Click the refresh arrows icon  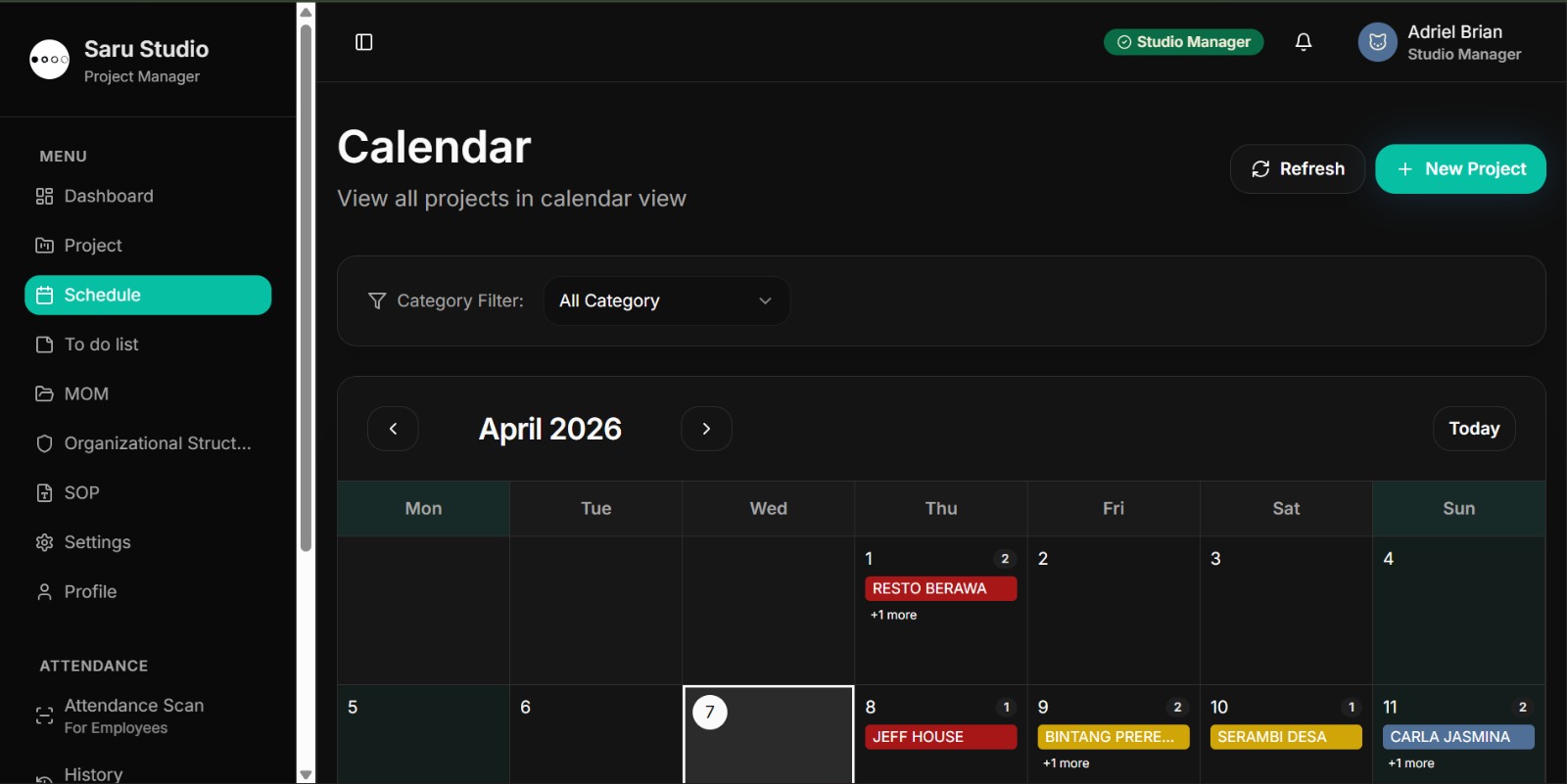(1260, 169)
